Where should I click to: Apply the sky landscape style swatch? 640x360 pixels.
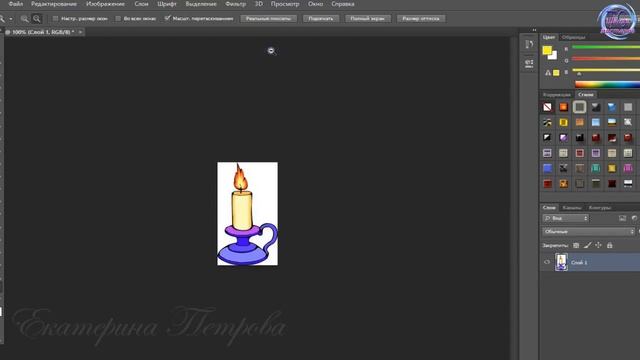(x=611, y=122)
